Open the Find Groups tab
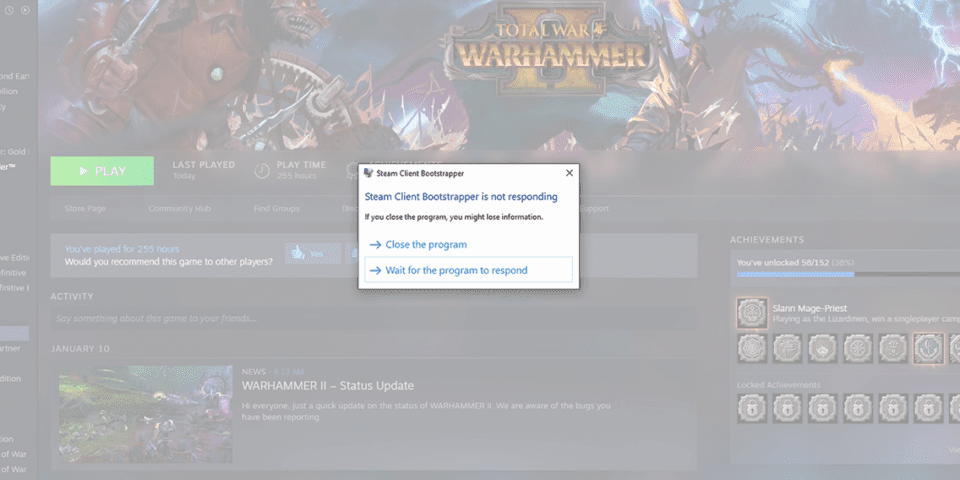 (x=277, y=209)
